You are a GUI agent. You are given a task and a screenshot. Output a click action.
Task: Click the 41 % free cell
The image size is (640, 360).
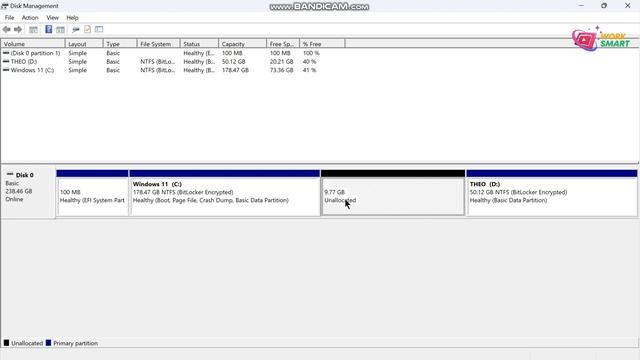click(309, 70)
